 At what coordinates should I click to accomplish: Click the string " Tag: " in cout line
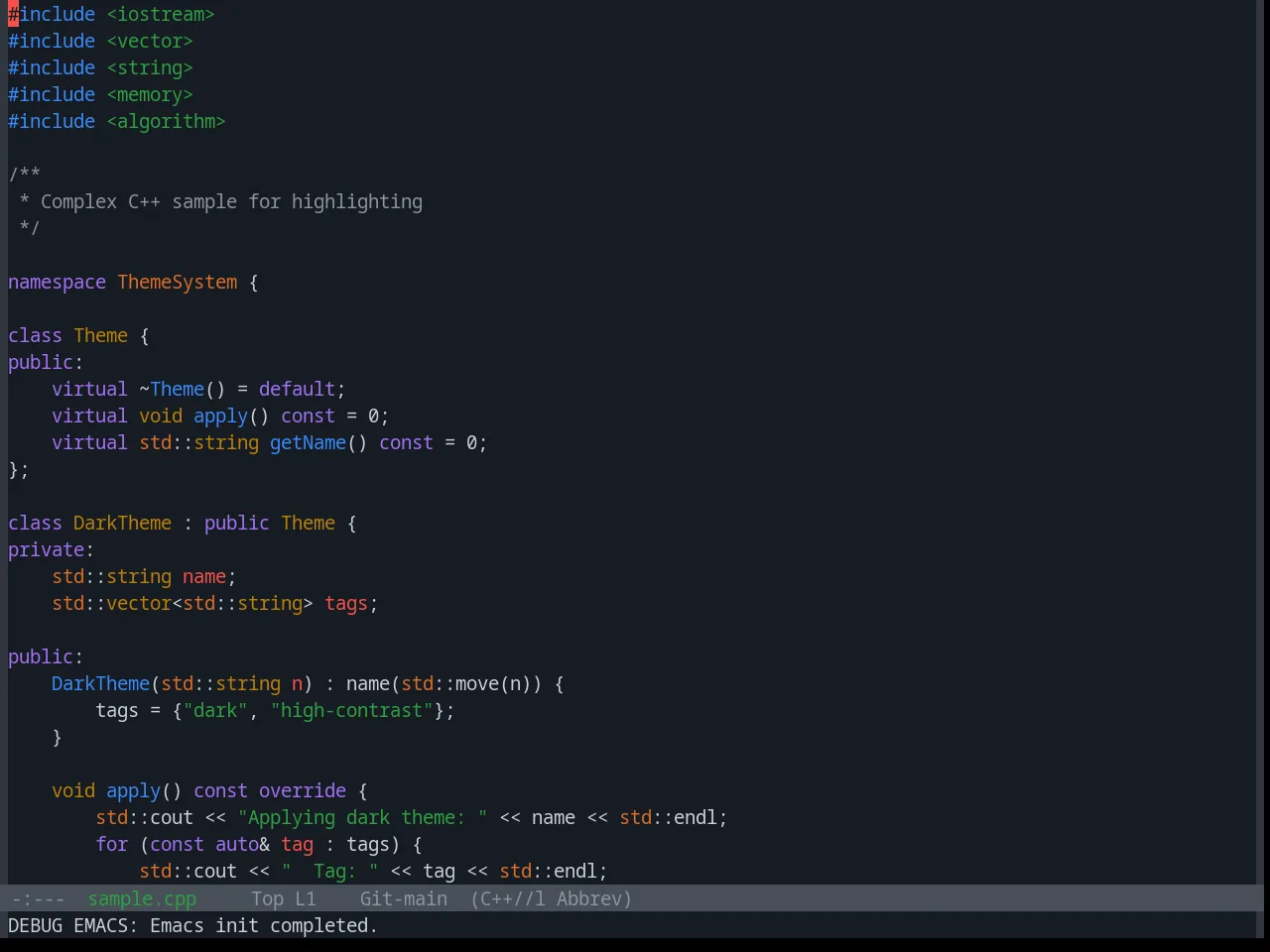[329, 871]
